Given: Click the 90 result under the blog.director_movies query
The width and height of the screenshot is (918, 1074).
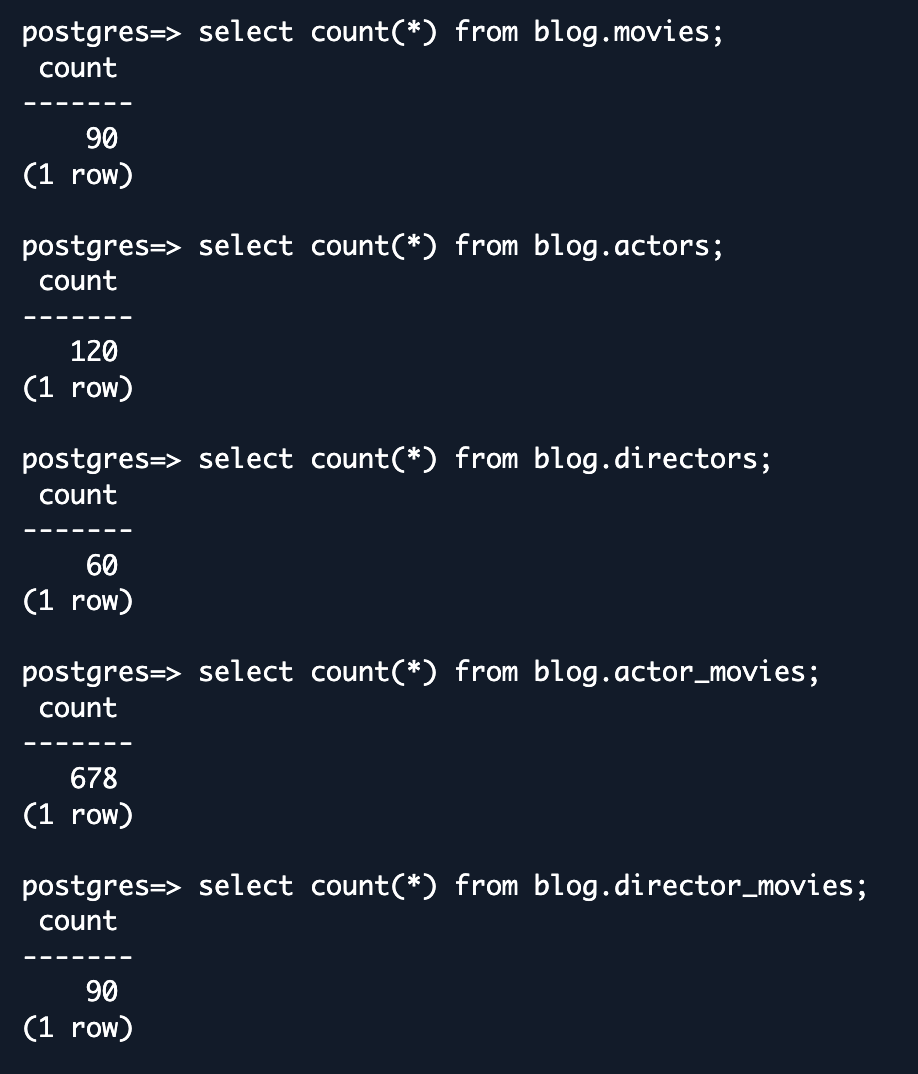Looking at the screenshot, I should (x=102, y=992).
